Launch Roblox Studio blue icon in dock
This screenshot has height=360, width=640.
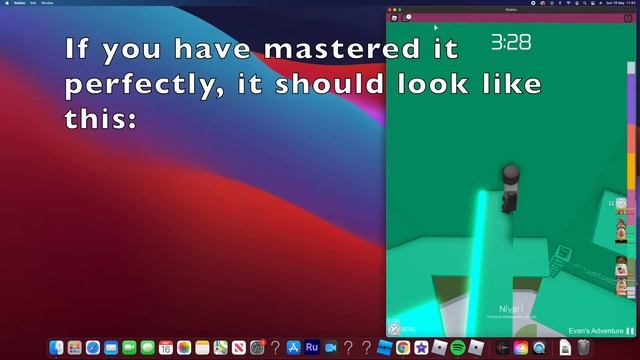(384, 348)
